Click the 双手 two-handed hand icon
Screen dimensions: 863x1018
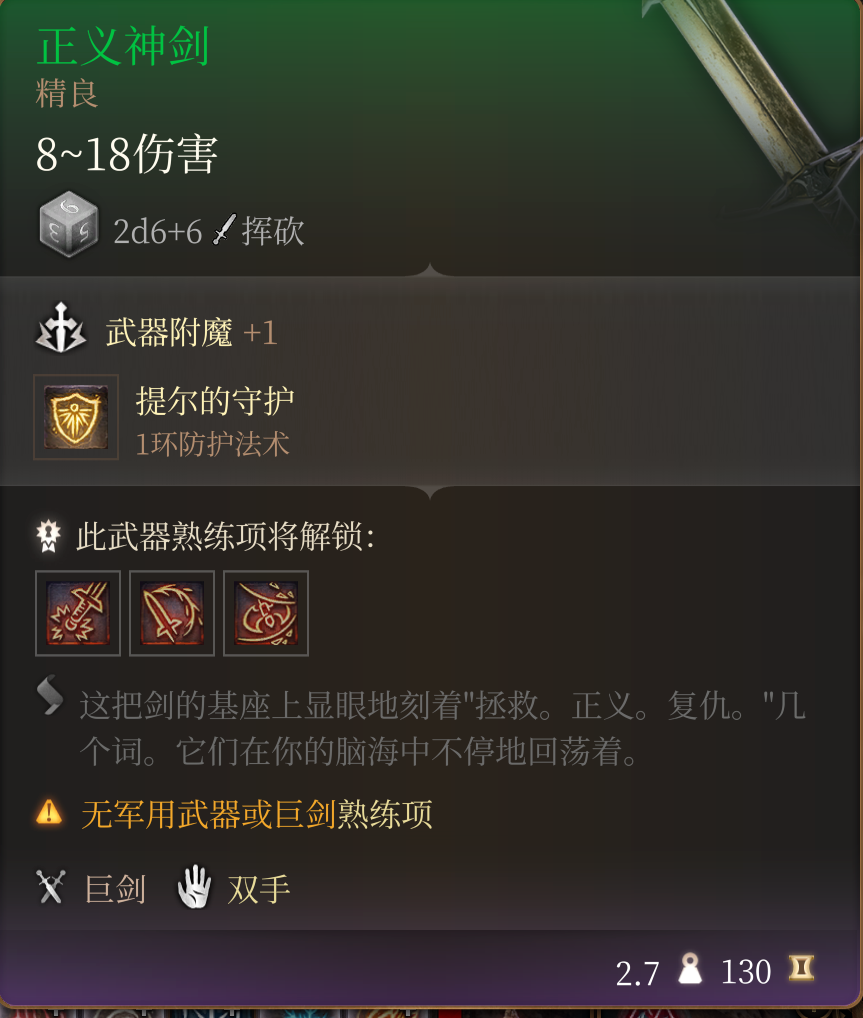coord(195,886)
